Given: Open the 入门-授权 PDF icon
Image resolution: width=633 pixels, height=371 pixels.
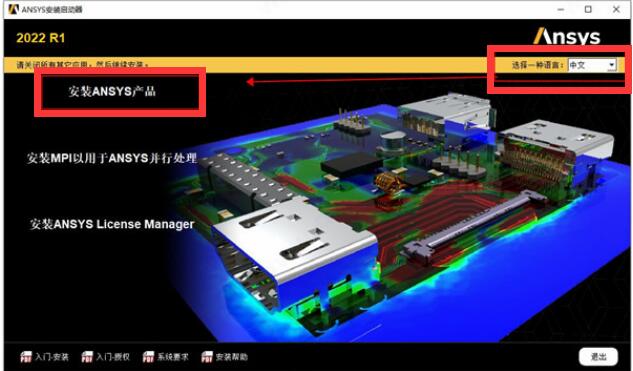Looking at the screenshot, I should pyautogui.click(x=87, y=357).
